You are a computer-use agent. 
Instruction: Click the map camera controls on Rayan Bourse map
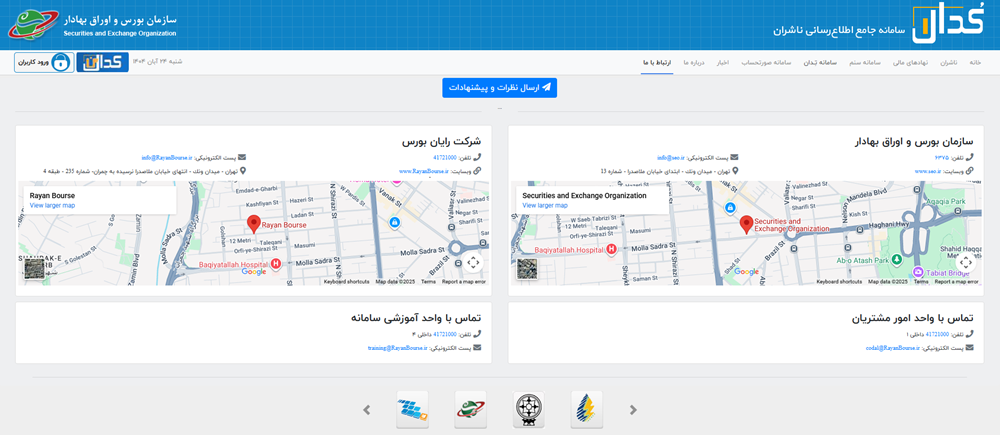coord(473,262)
